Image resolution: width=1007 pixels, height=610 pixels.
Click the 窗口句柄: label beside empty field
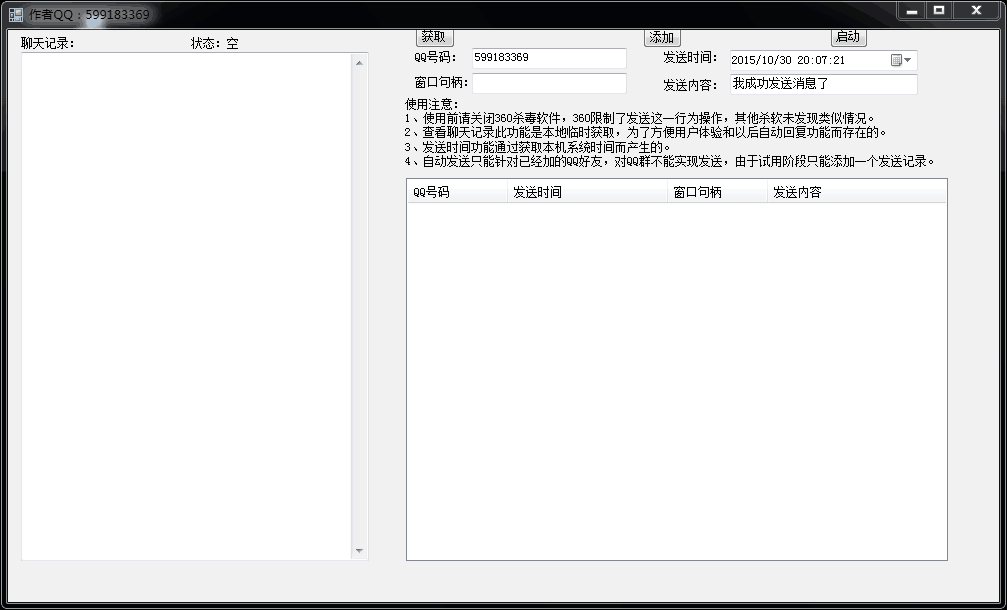point(441,83)
